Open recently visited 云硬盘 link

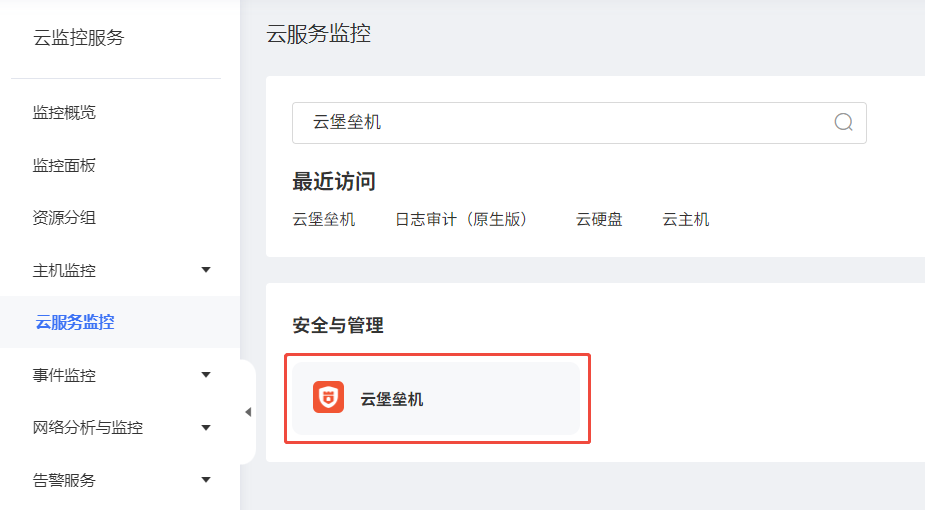click(x=599, y=219)
